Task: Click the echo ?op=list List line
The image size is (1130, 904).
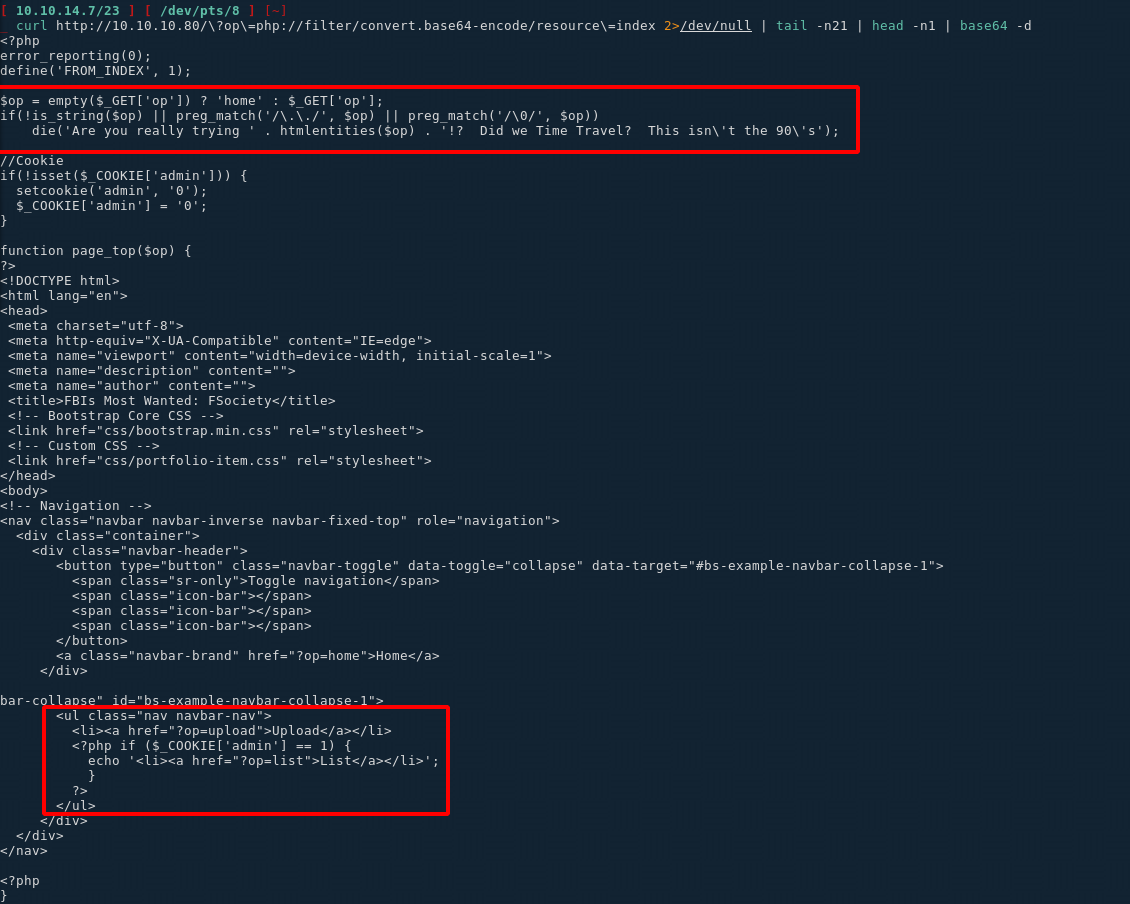Action: pos(264,761)
